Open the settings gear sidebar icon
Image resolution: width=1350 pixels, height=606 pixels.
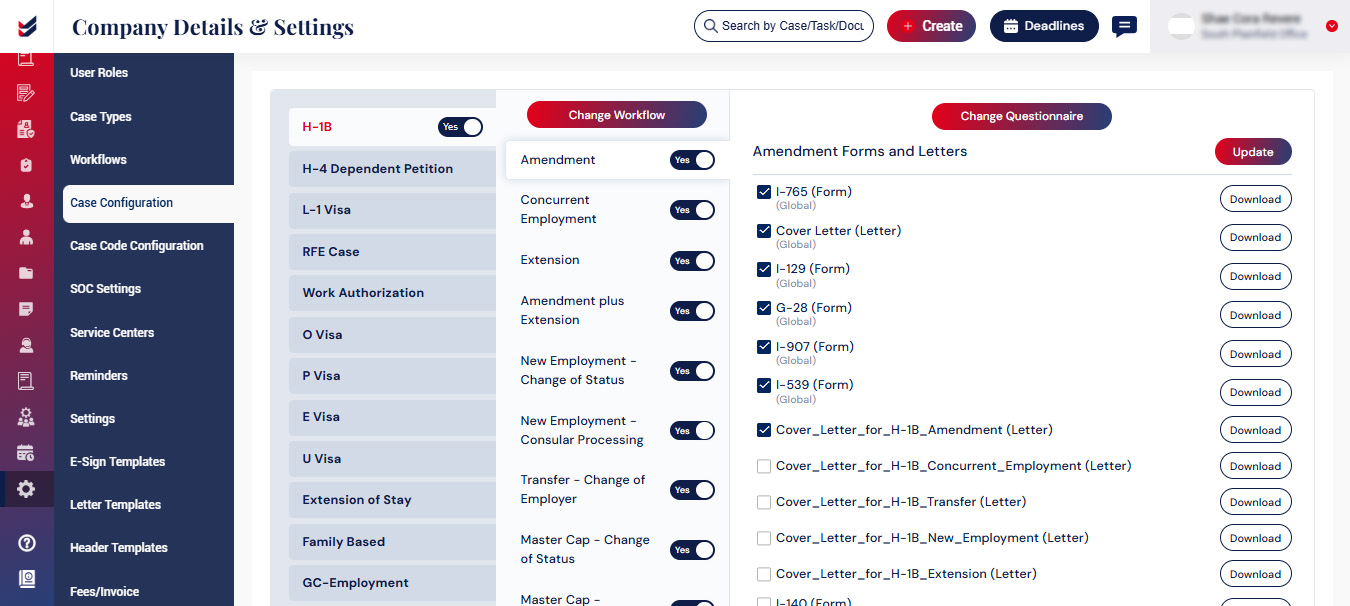click(x=26, y=489)
